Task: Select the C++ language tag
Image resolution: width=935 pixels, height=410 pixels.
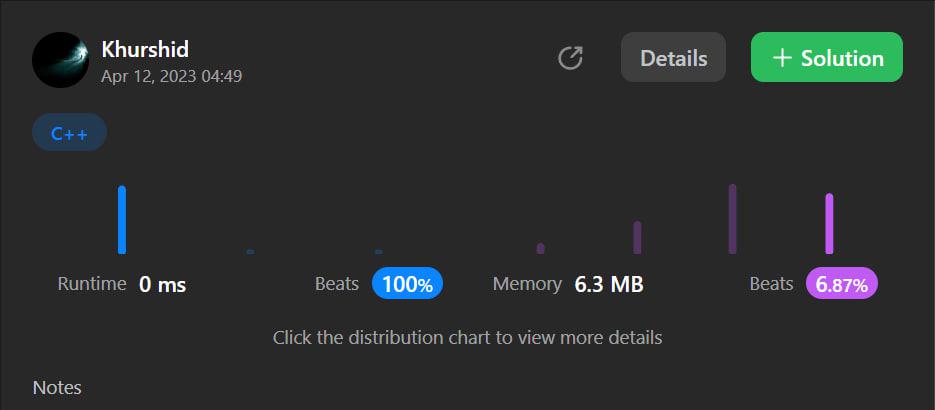Action: tap(70, 133)
